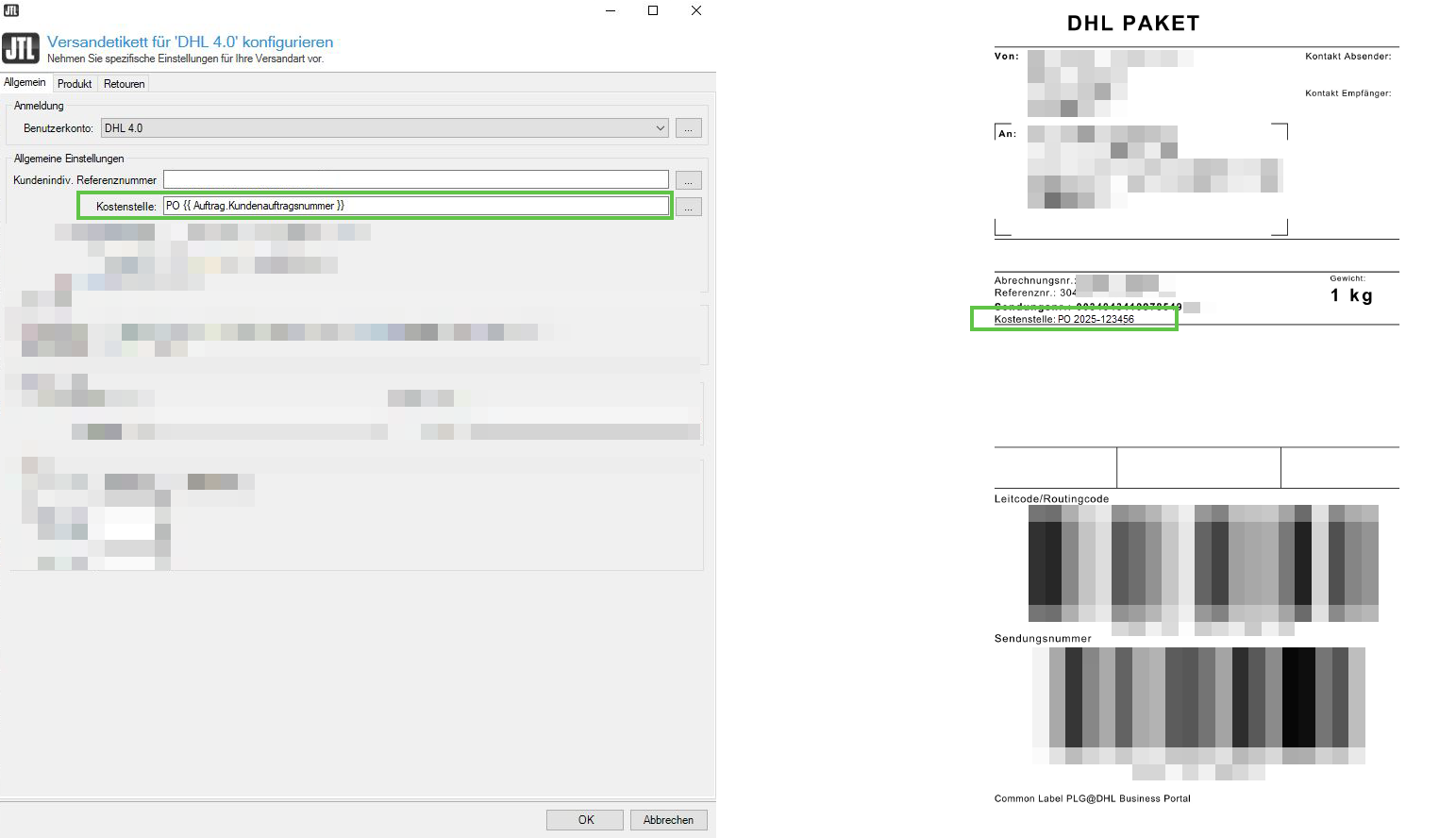The image size is (1456, 838).
Task: Maximize the Versandetikett configuration window
Action: (x=653, y=10)
